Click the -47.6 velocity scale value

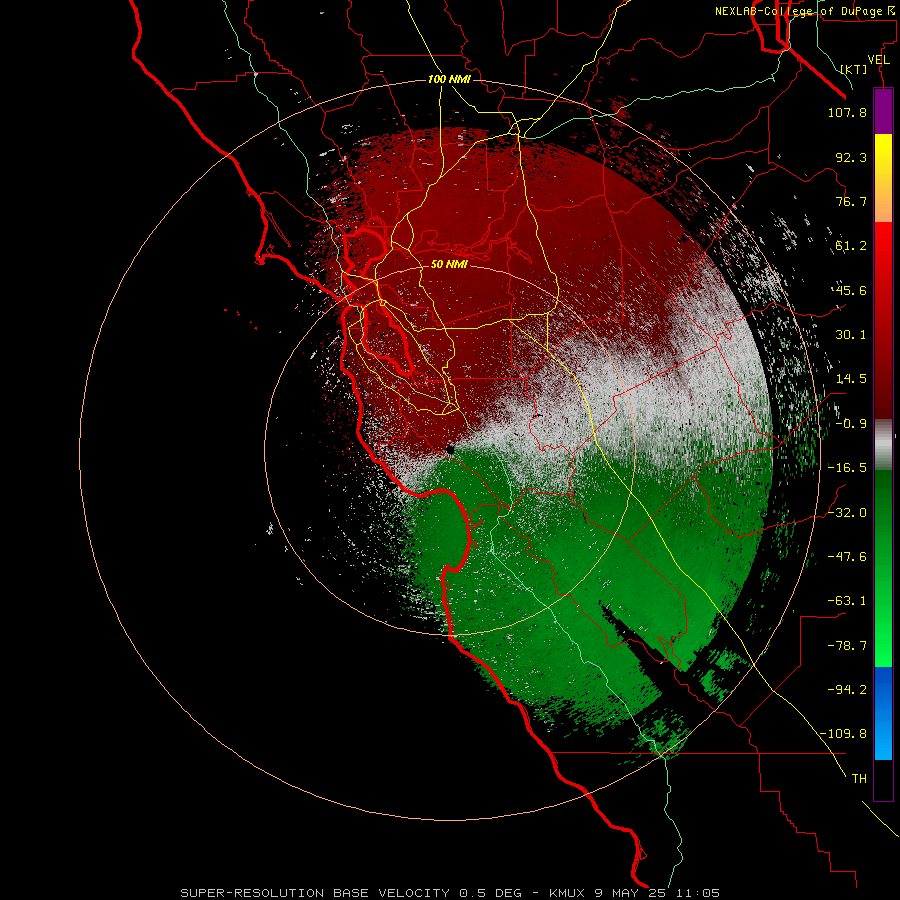coord(847,557)
